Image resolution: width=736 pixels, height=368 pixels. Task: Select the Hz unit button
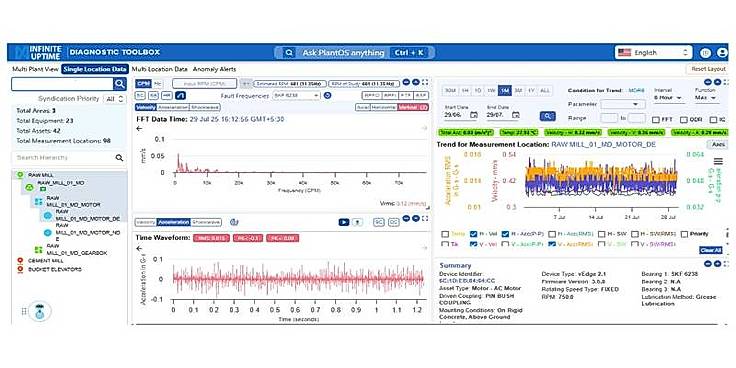[x=157, y=84]
